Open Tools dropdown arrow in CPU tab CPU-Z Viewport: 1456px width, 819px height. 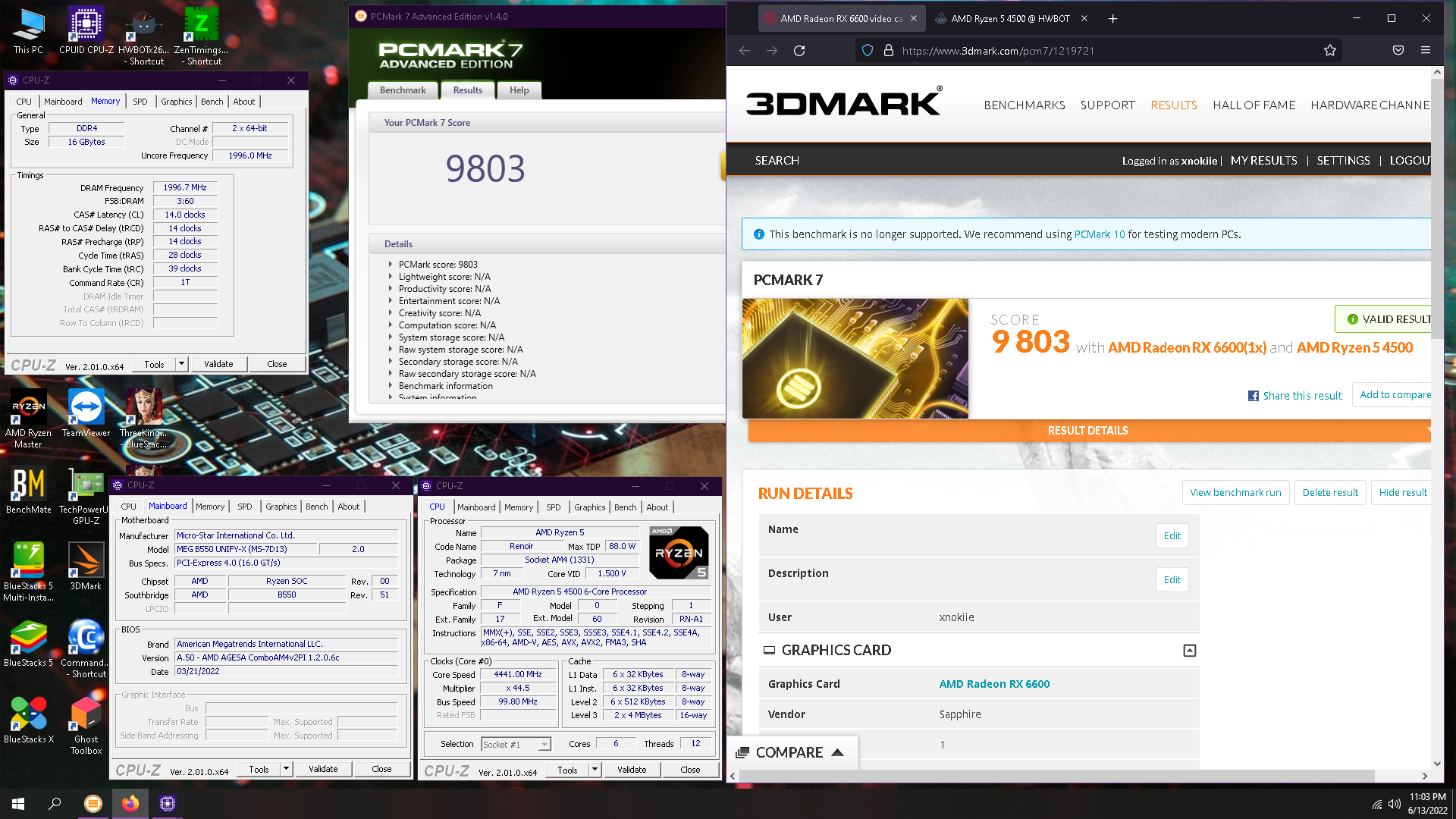[x=595, y=770]
